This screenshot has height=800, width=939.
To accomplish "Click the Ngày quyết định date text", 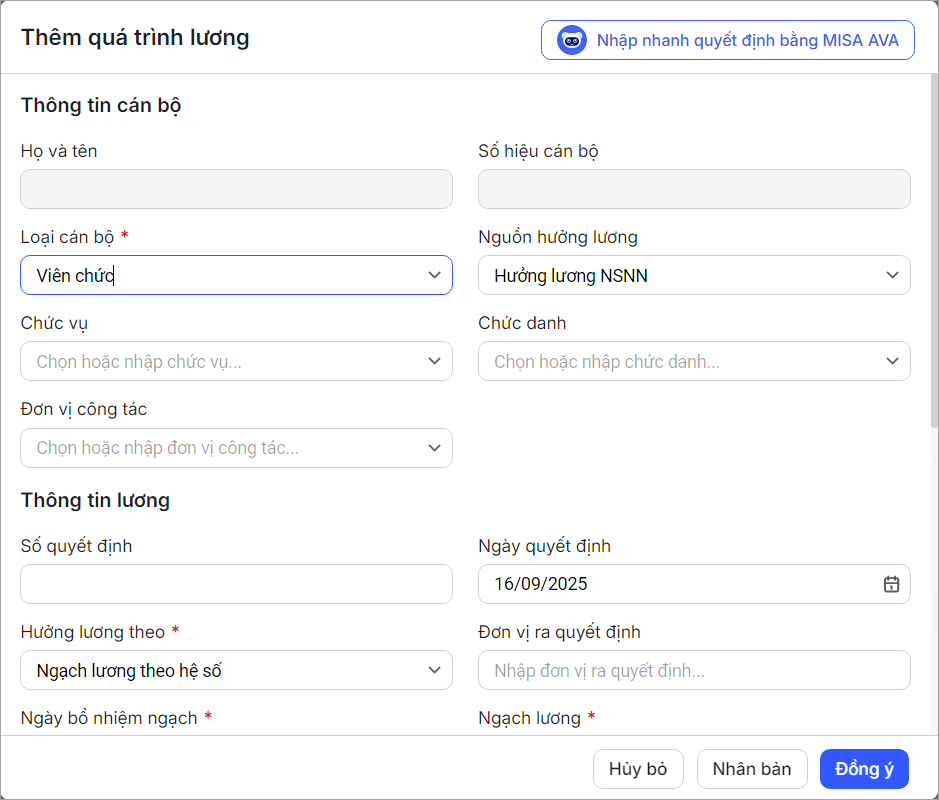I will click(542, 584).
